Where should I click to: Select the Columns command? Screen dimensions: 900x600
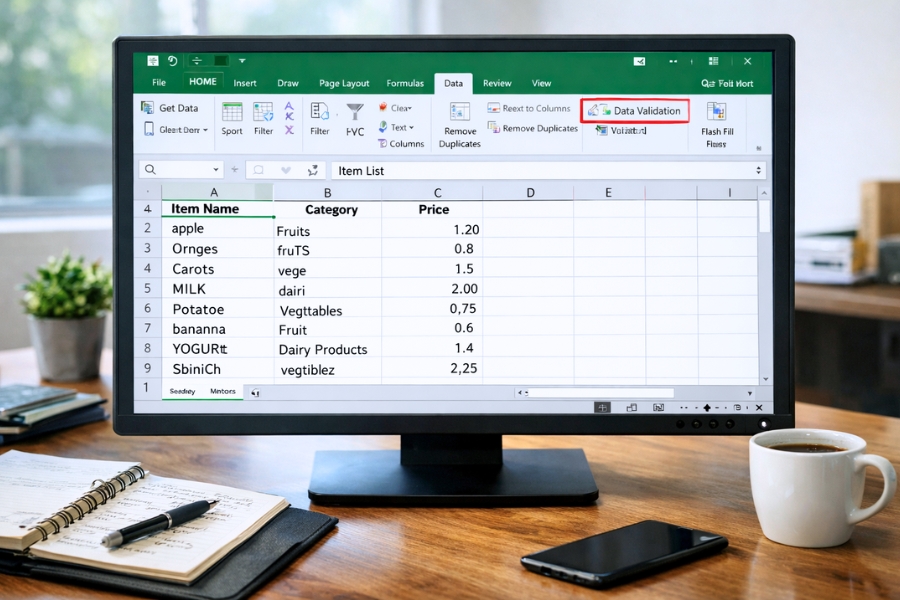pyautogui.click(x=402, y=143)
